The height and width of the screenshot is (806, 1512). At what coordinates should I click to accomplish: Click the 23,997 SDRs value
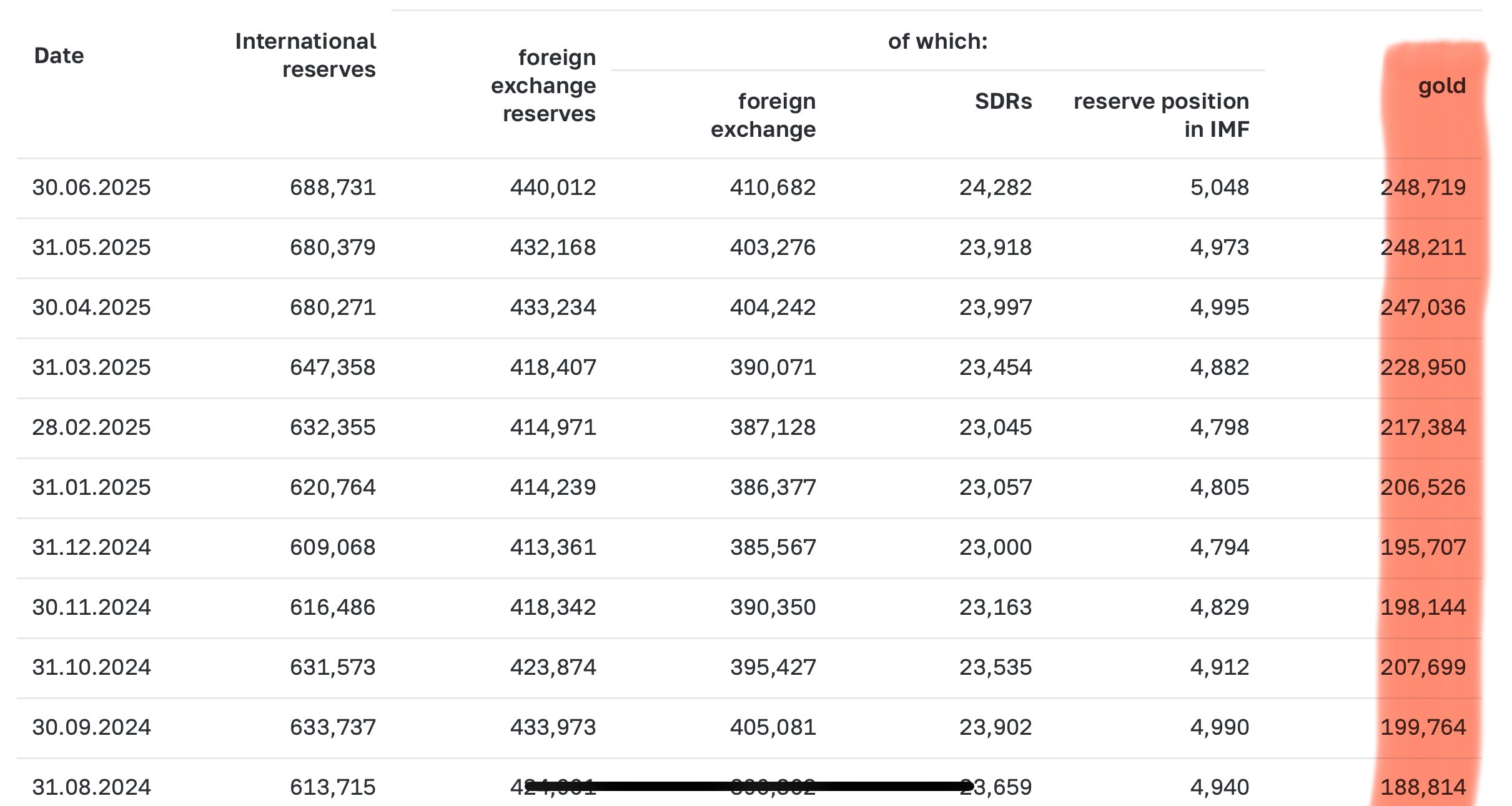[996, 307]
